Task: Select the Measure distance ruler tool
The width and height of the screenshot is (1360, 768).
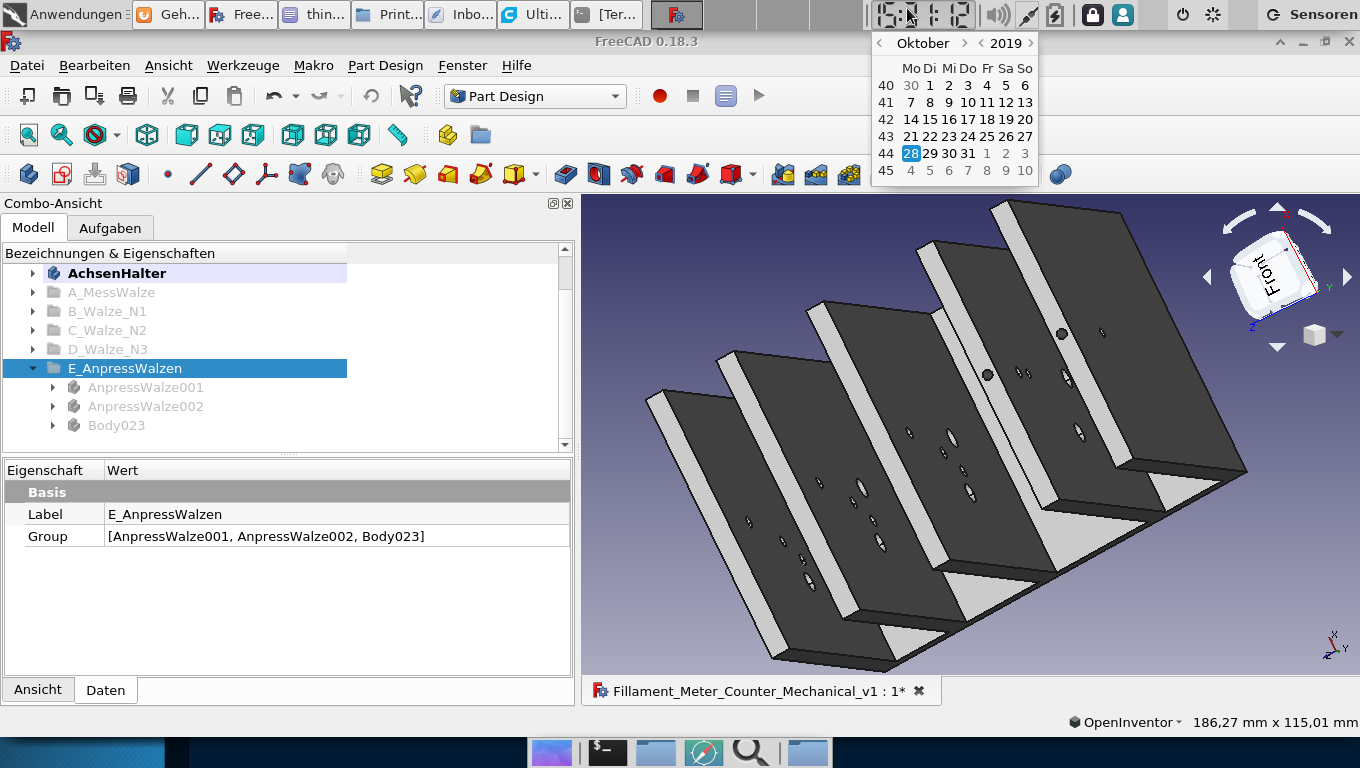Action: [x=398, y=135]
